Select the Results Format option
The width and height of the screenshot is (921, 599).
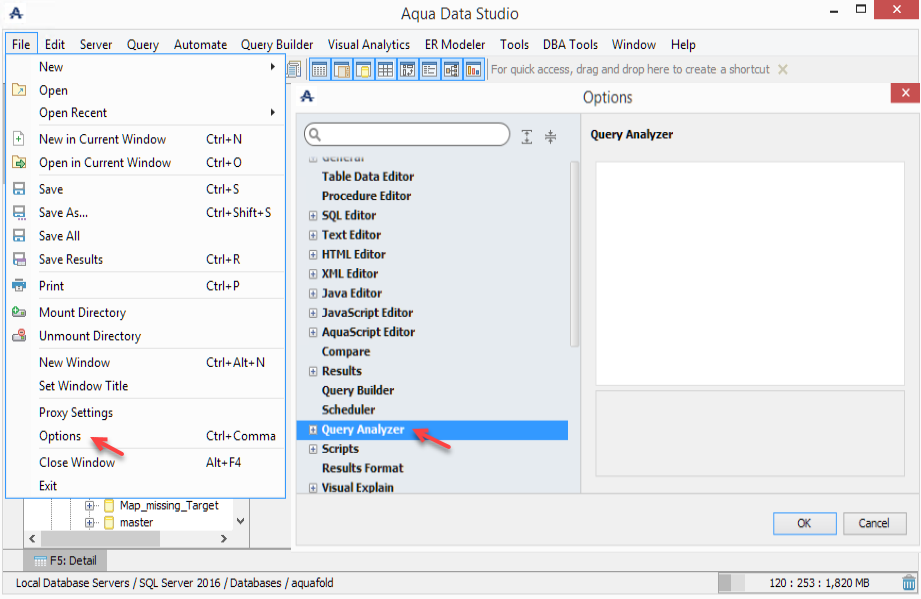point(362,468)
